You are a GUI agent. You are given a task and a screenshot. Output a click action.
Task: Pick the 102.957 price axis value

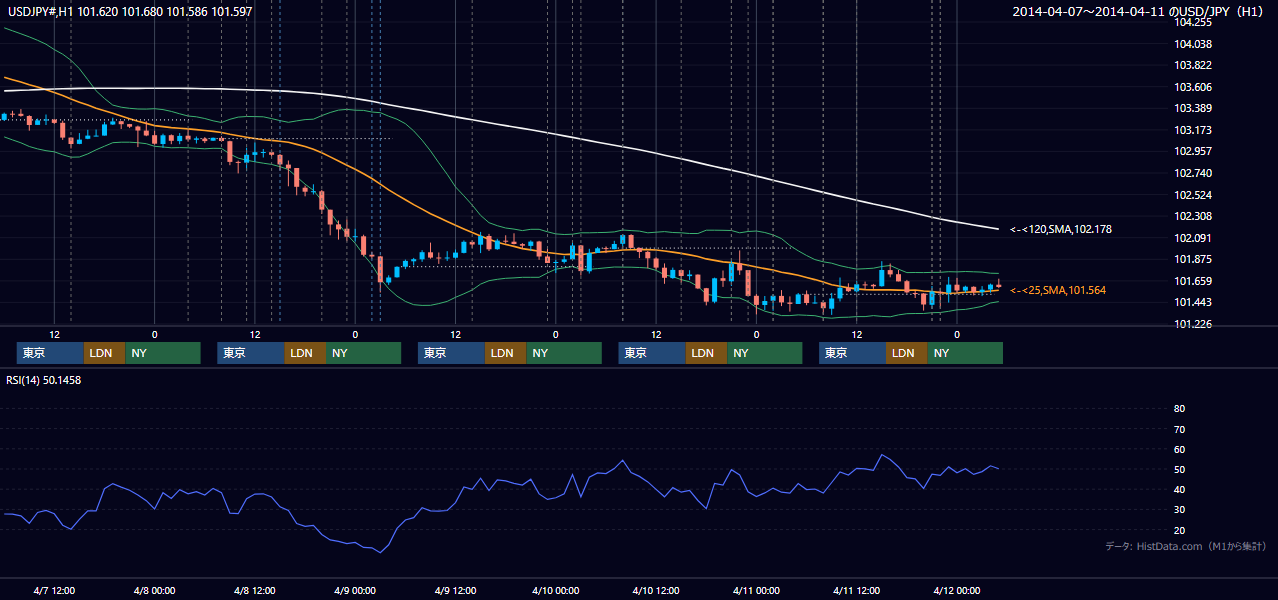point(1193,151)
